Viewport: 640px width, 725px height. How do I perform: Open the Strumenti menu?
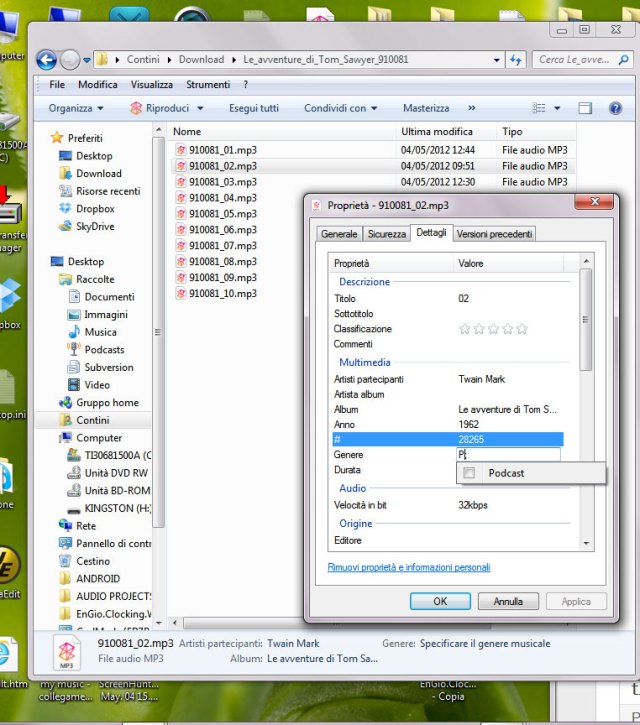(208, 85)
